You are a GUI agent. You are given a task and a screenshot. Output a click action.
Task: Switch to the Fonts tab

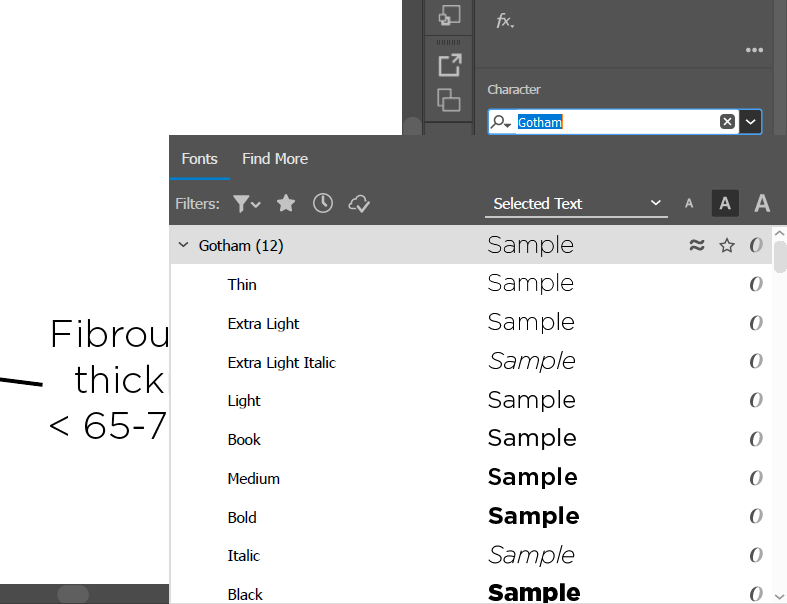199,159
